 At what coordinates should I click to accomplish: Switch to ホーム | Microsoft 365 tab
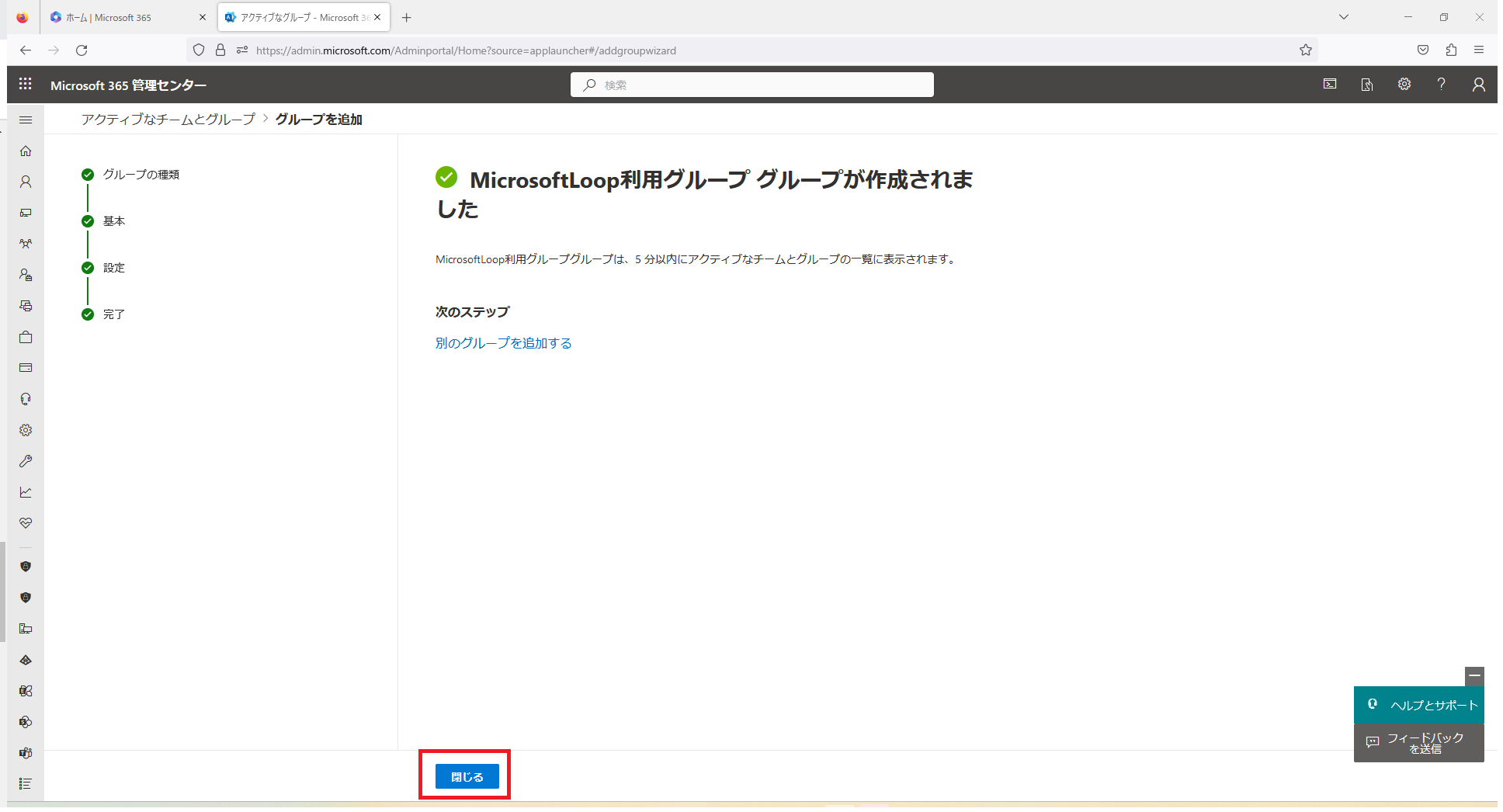(128, 17)
